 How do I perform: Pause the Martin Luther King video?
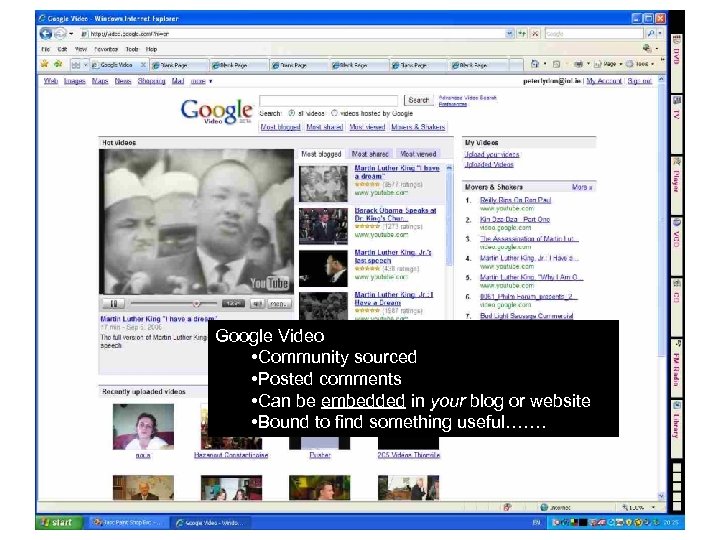coord(113,304)
